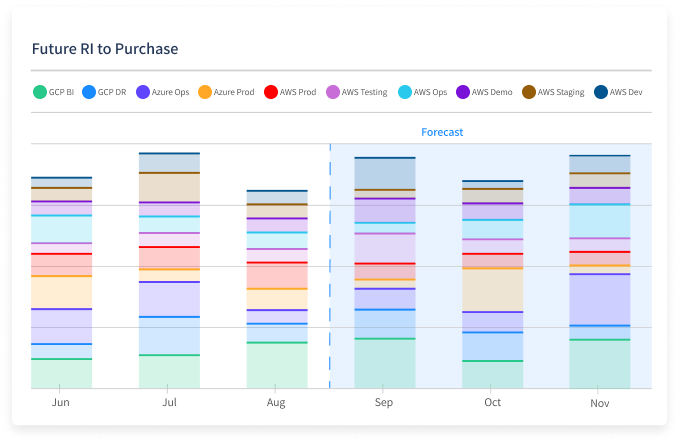Click the dashed forecast divider line

(330, 266)
